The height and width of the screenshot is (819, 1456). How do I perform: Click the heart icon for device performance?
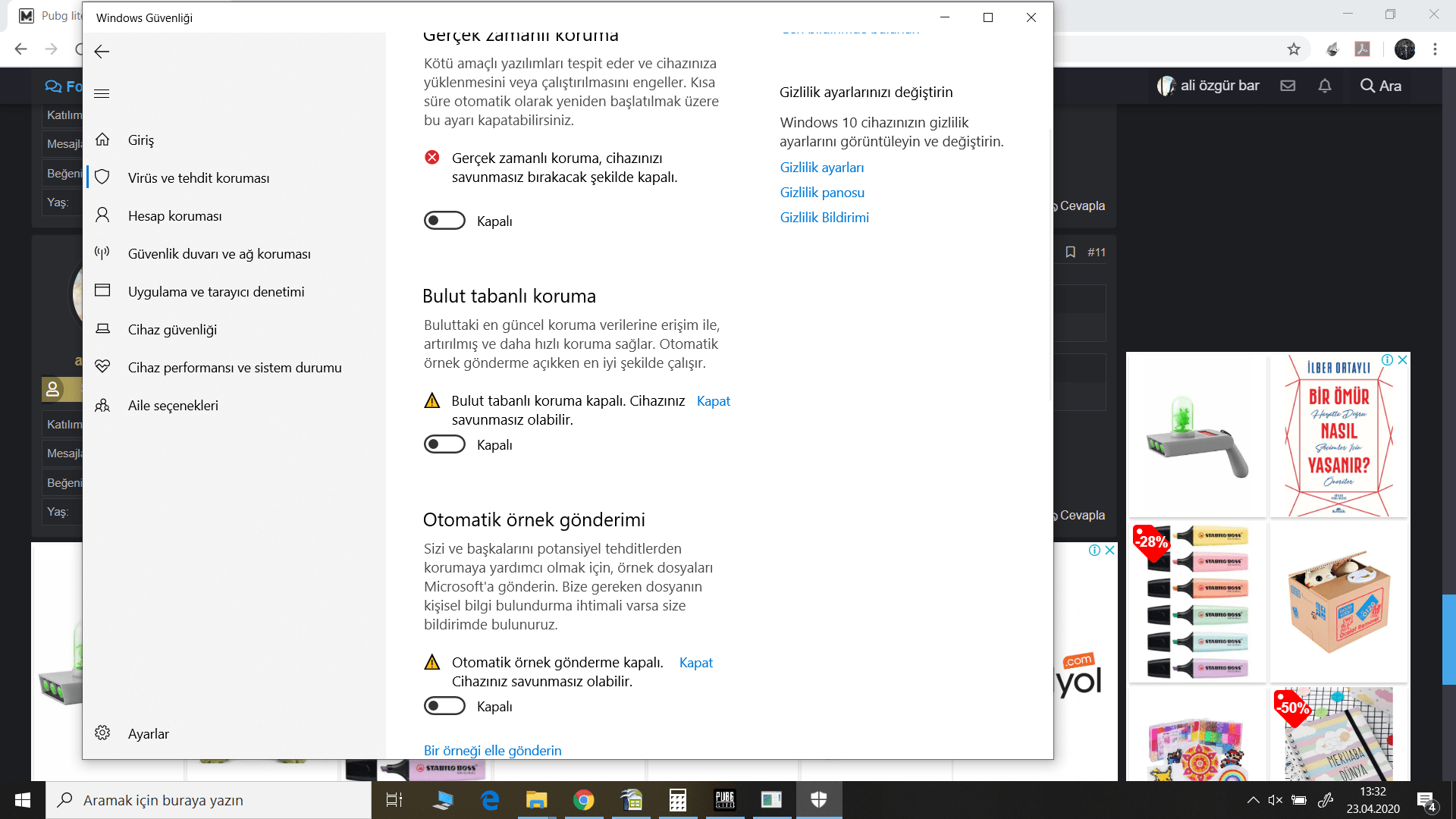point(102,367)
